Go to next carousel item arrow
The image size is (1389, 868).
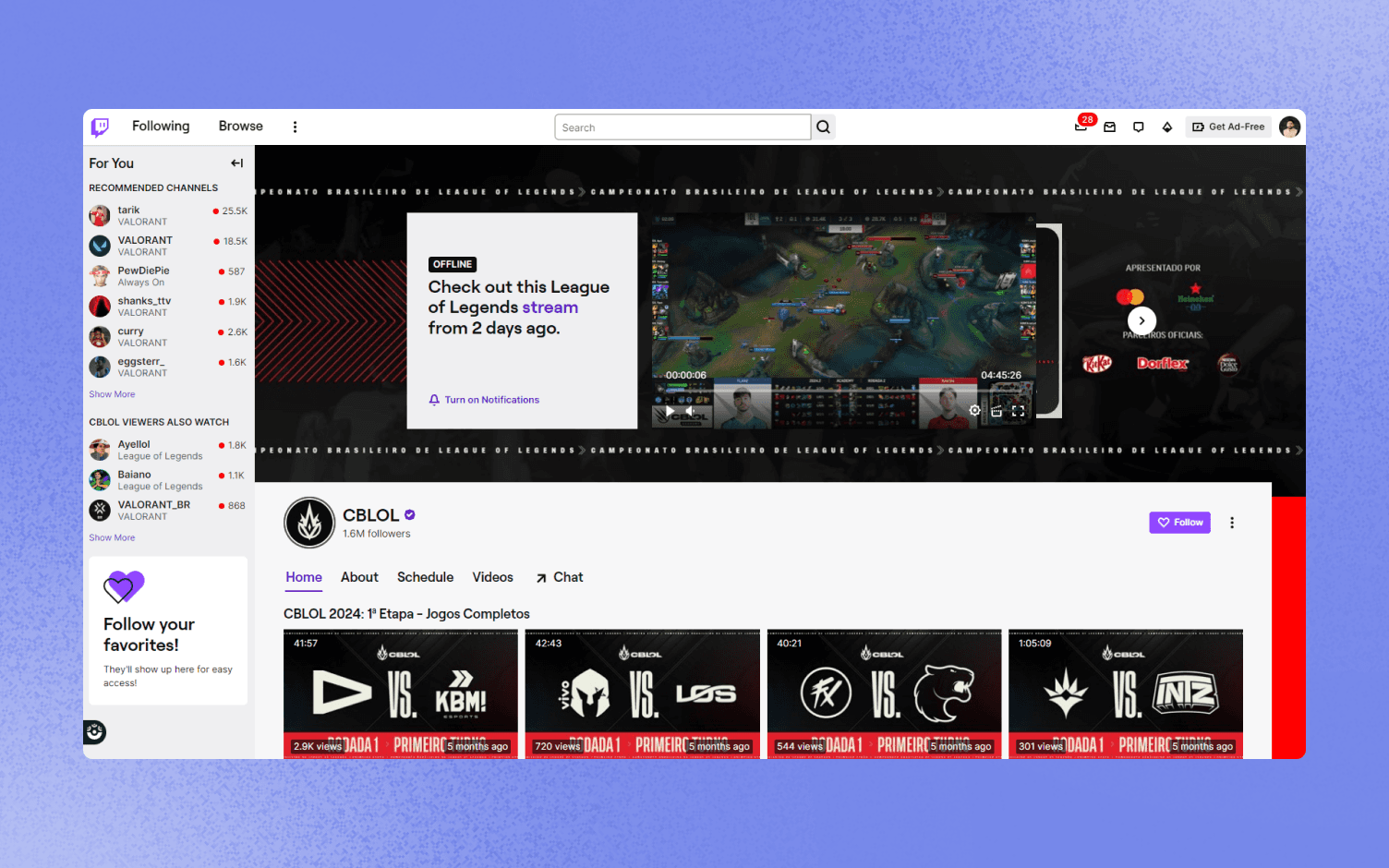coord(1142,320)
